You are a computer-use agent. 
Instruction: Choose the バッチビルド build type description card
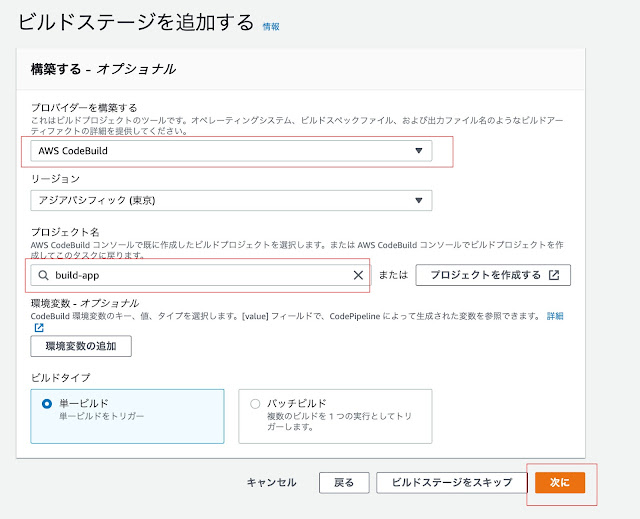[x=335, y=416]
